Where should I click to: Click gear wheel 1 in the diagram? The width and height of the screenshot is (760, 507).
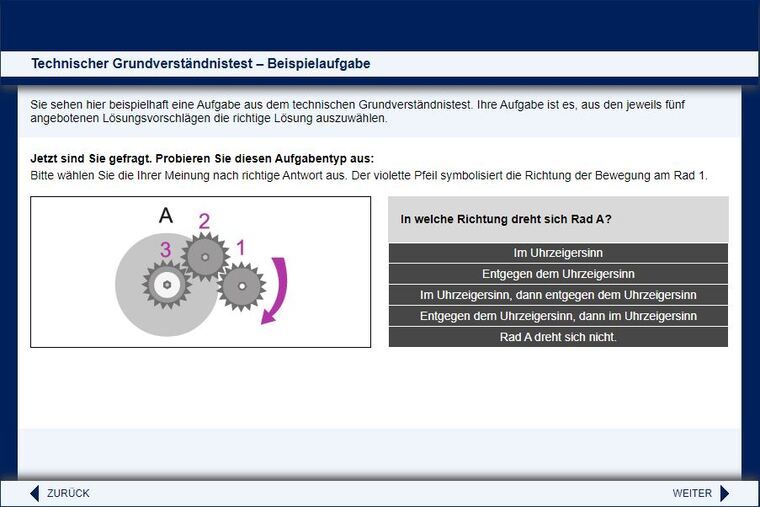[x=241, y=286]
